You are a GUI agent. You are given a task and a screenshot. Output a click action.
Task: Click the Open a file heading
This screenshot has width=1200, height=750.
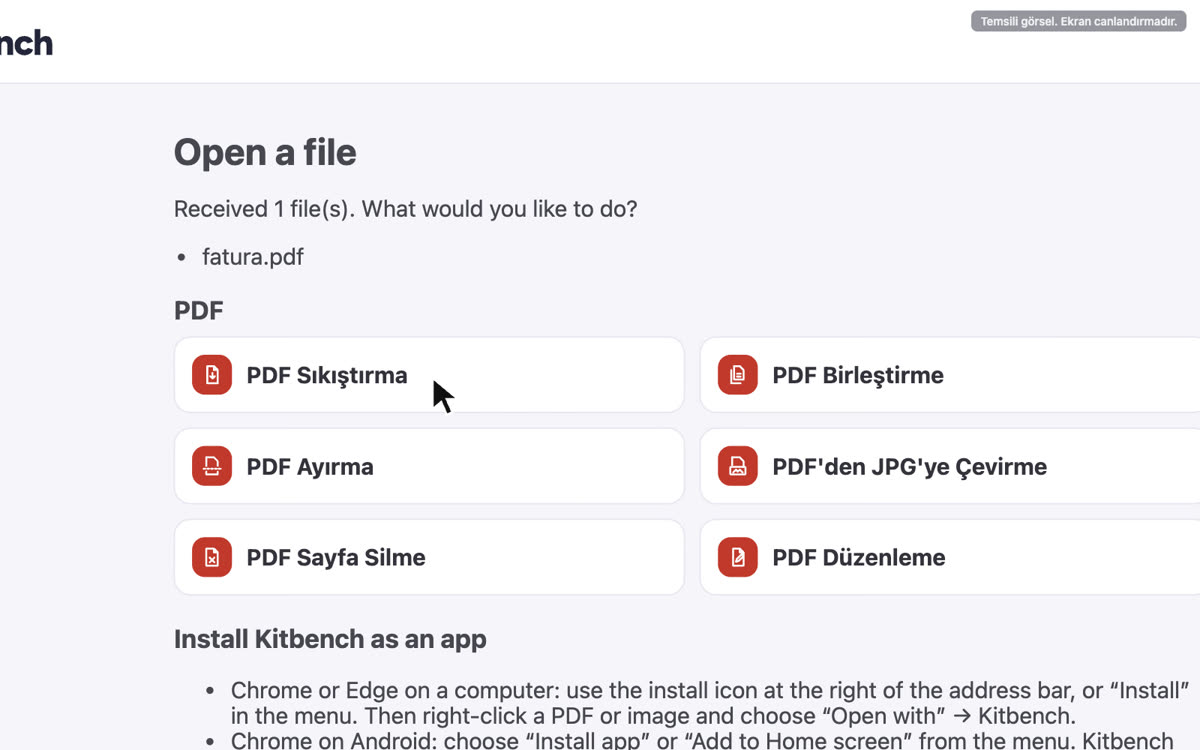coord(265,152)
